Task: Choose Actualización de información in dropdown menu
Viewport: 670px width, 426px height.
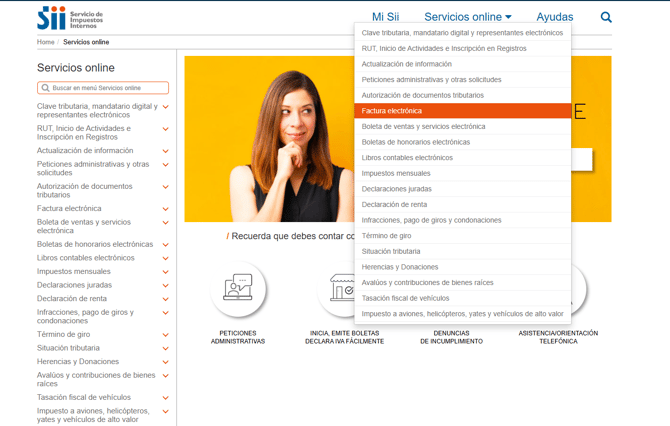Action: 462,64
